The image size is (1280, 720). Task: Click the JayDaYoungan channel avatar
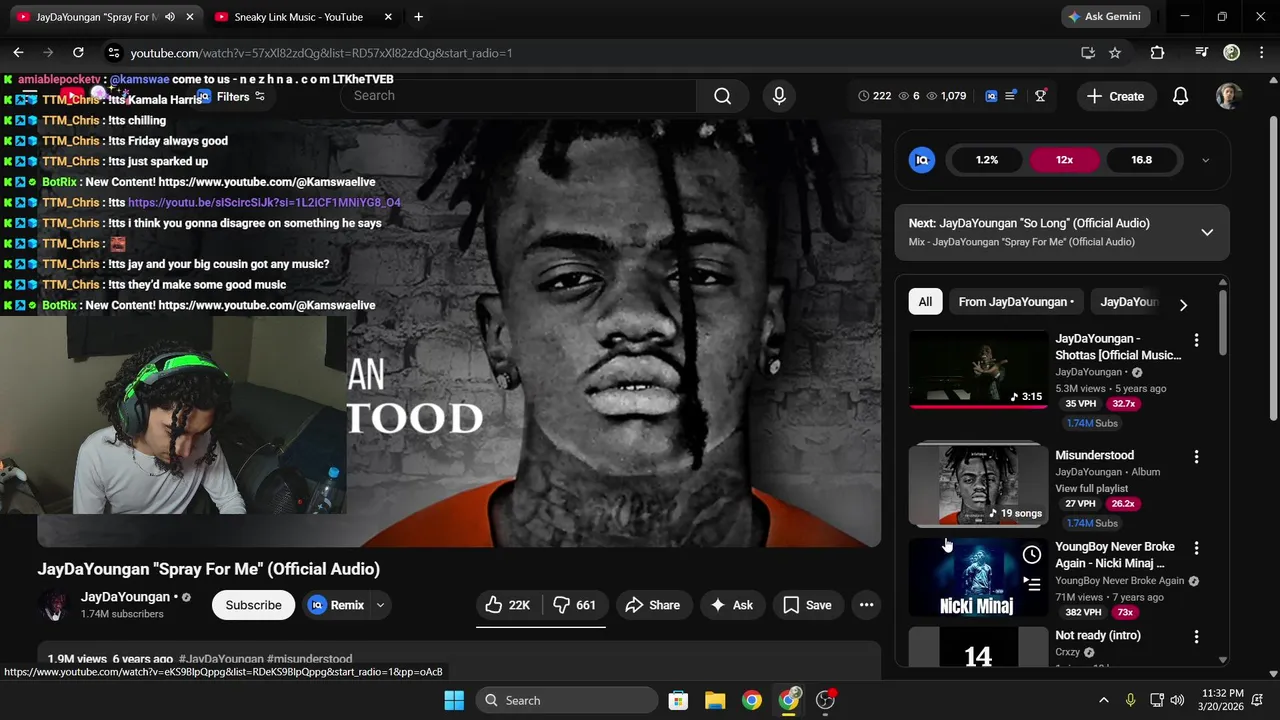point(53,605)
